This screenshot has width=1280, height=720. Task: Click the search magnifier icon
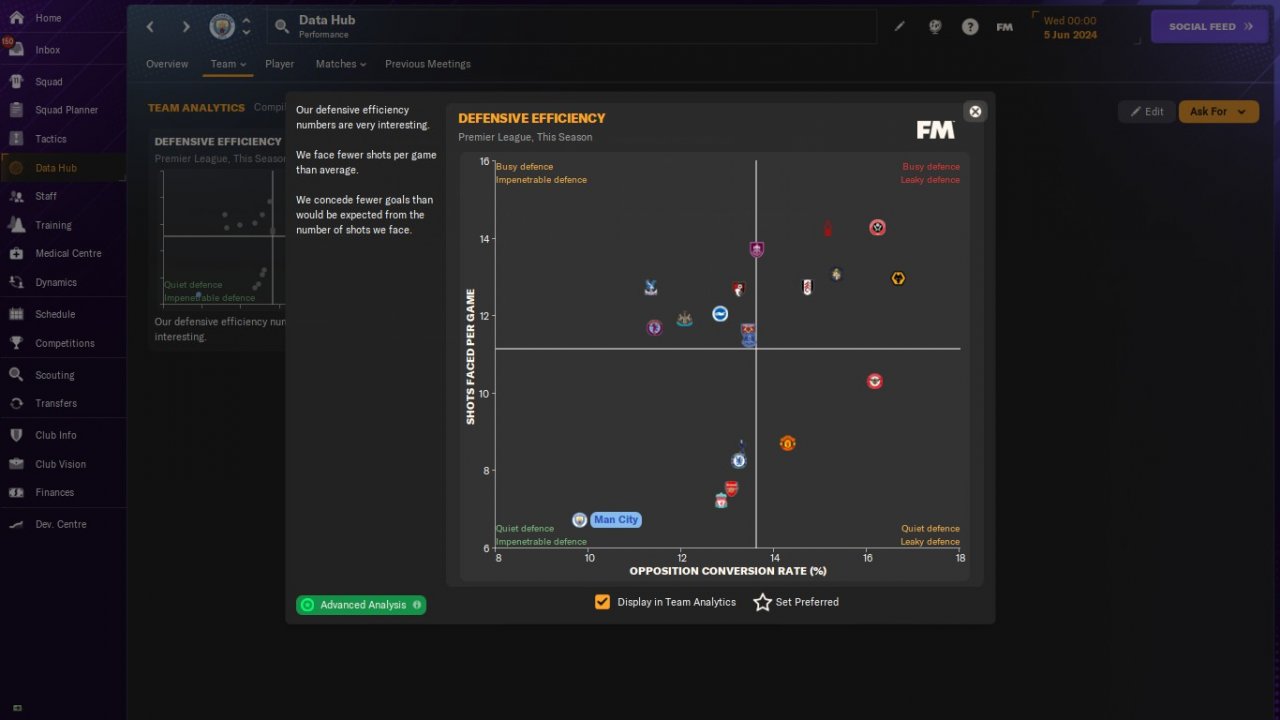tap(282, 27)
